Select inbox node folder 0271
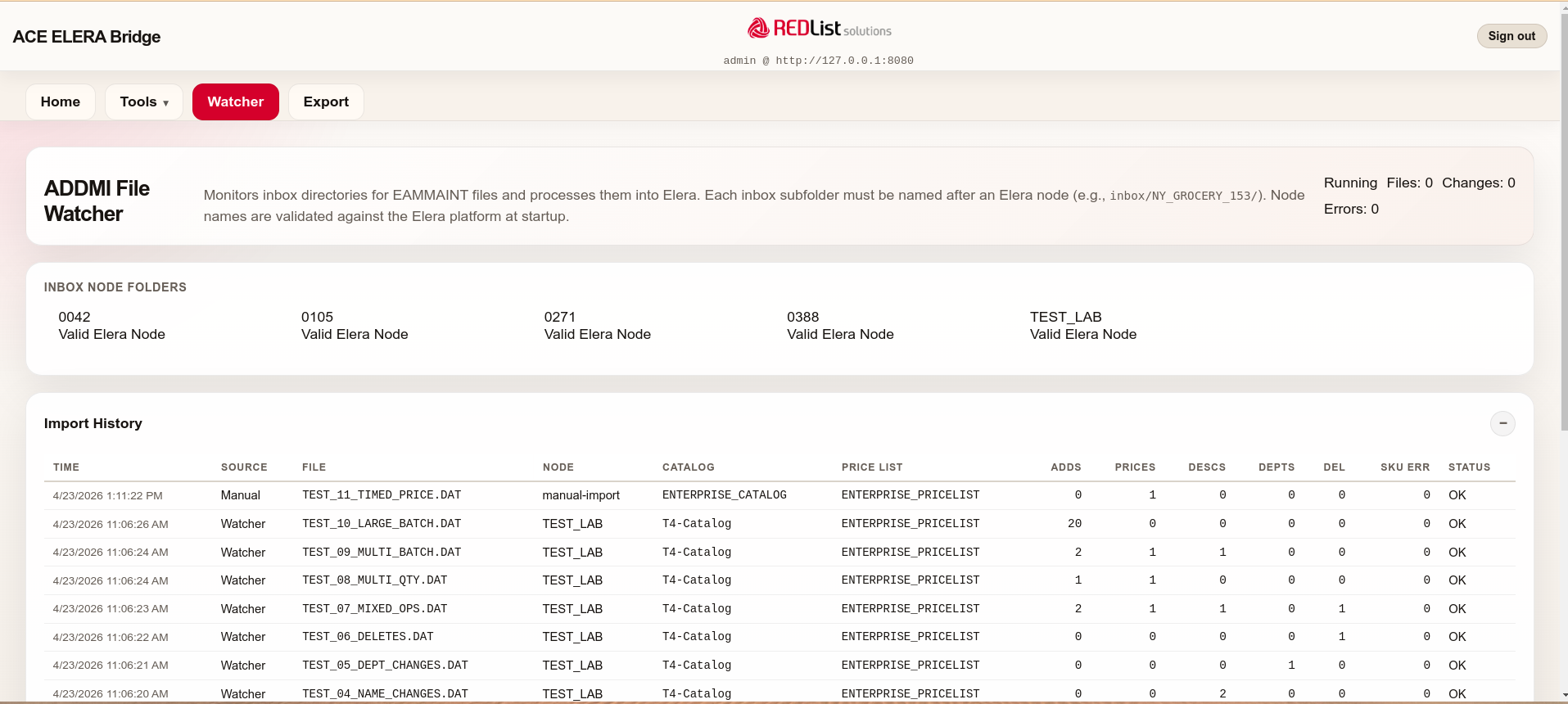This screenshot has height=704, width=1568. [x=598, y=326]
